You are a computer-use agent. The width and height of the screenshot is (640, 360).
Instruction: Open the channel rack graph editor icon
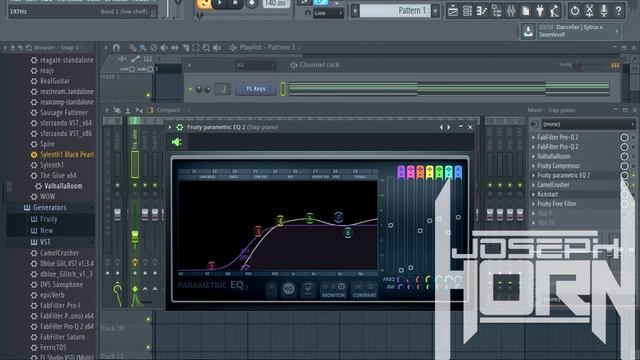pyautogui.click(x=615, y=65)
